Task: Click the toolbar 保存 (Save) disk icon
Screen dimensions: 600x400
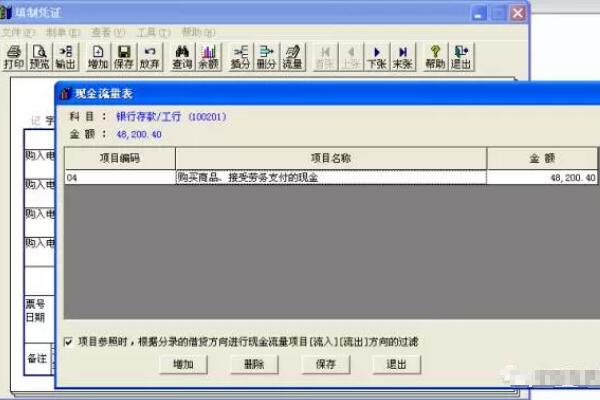Action: (124, 56)
